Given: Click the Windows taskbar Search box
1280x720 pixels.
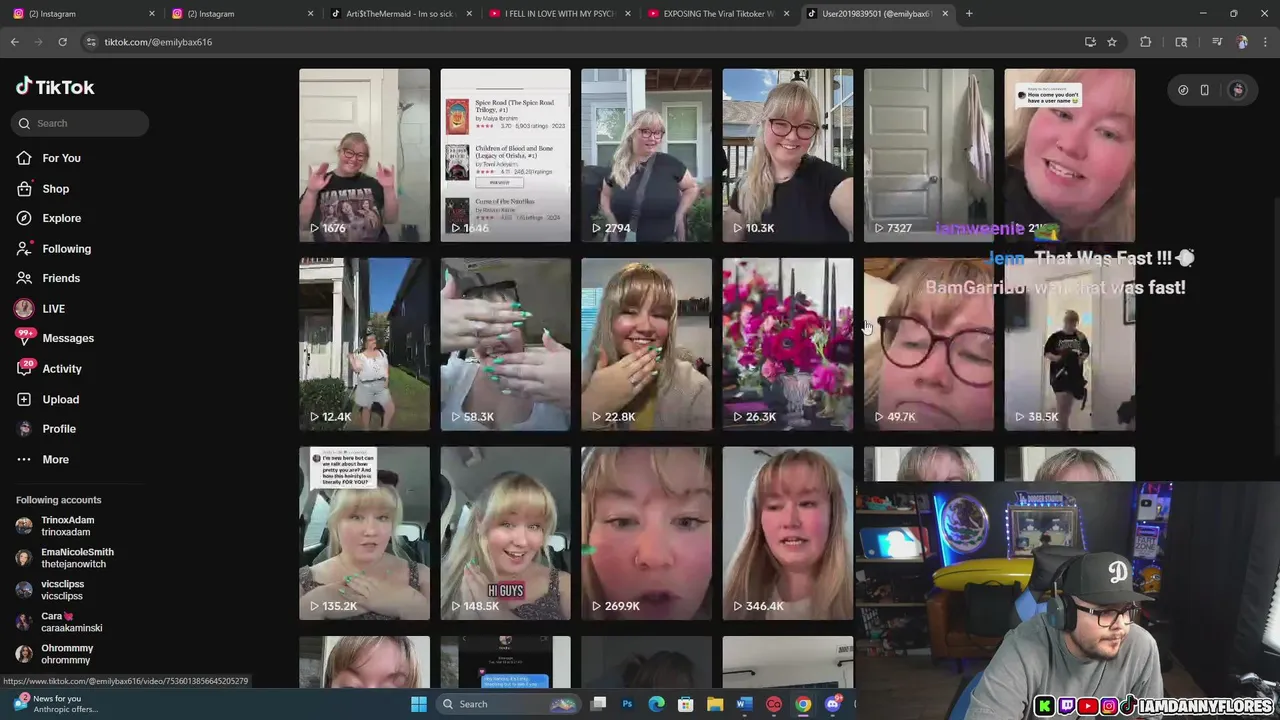Looking at the screenshot, I should pyautogui.click(x=507, y=704).
